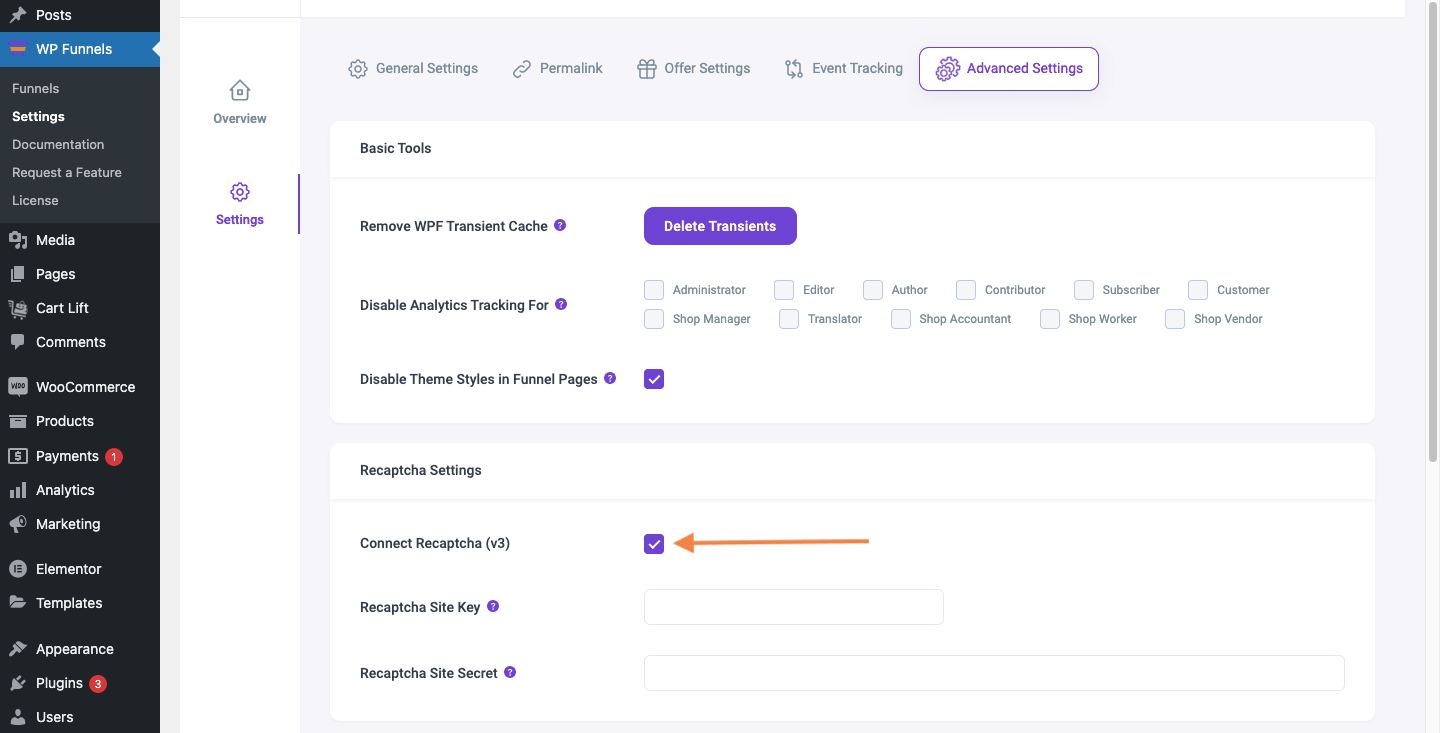Screen dimensions: 1440x733
Task: Open the Offer Settings tab
Action: click(693, 69)
